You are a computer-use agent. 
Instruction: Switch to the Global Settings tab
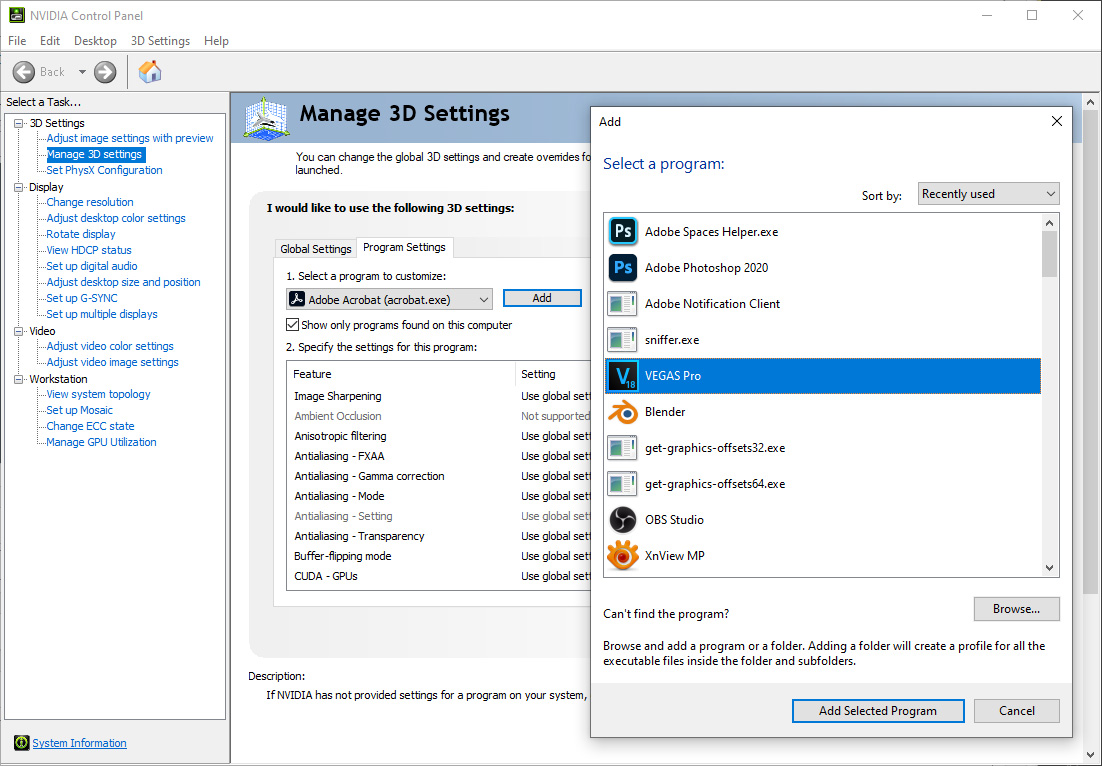tap(316, 249)
